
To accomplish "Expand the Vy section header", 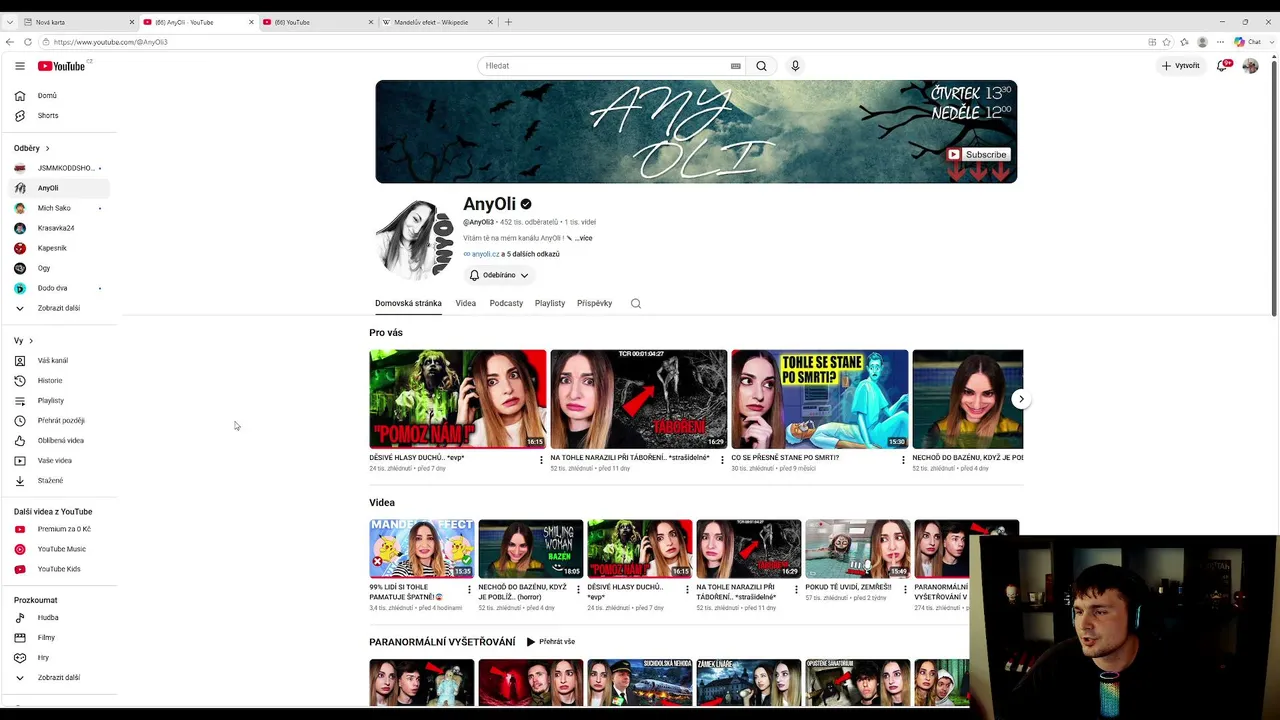I will click(24, 341).
